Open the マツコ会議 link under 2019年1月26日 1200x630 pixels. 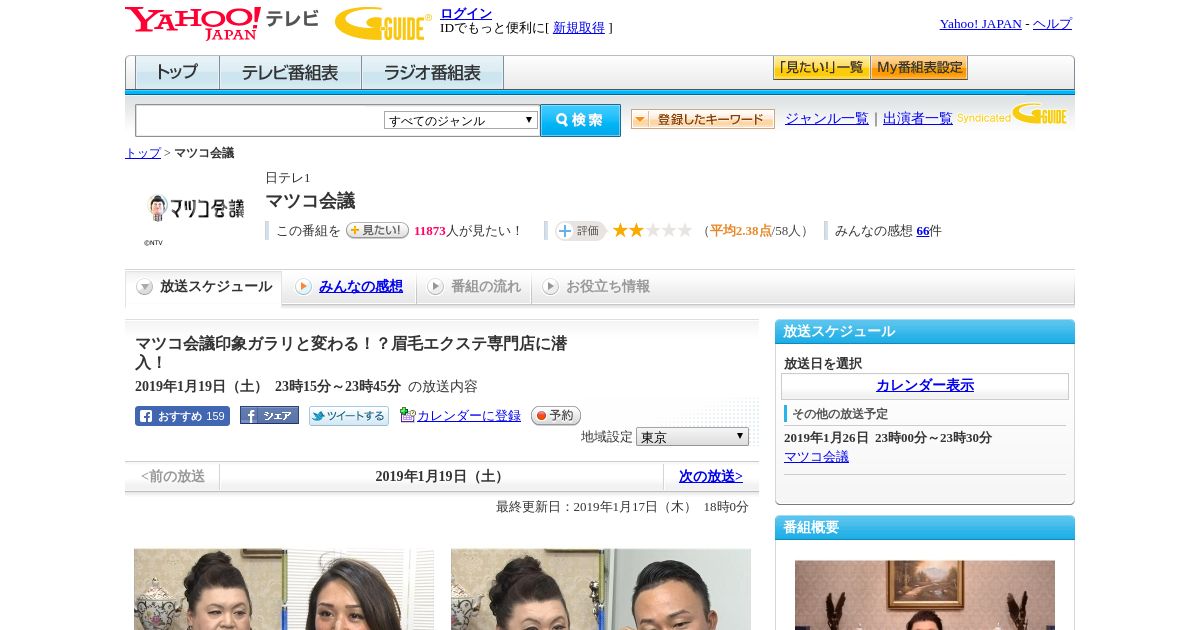[816, 457]
